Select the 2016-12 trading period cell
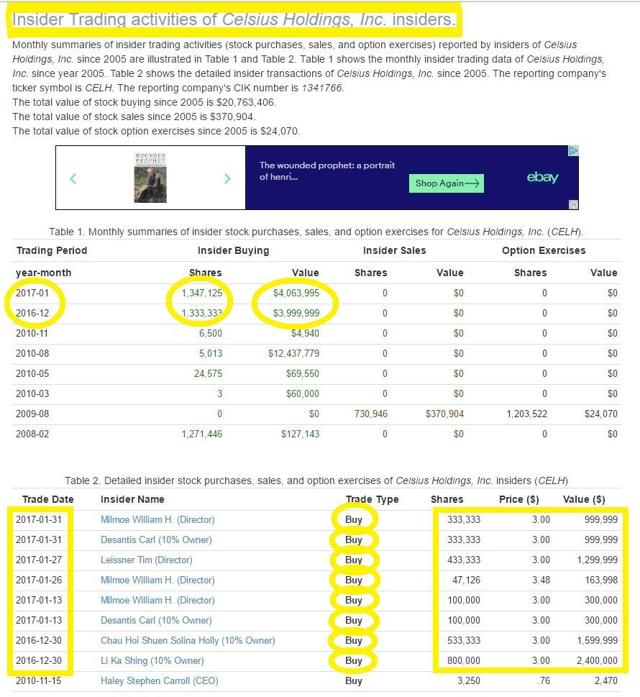Screen dimensions: 640x697 point(32,313)
